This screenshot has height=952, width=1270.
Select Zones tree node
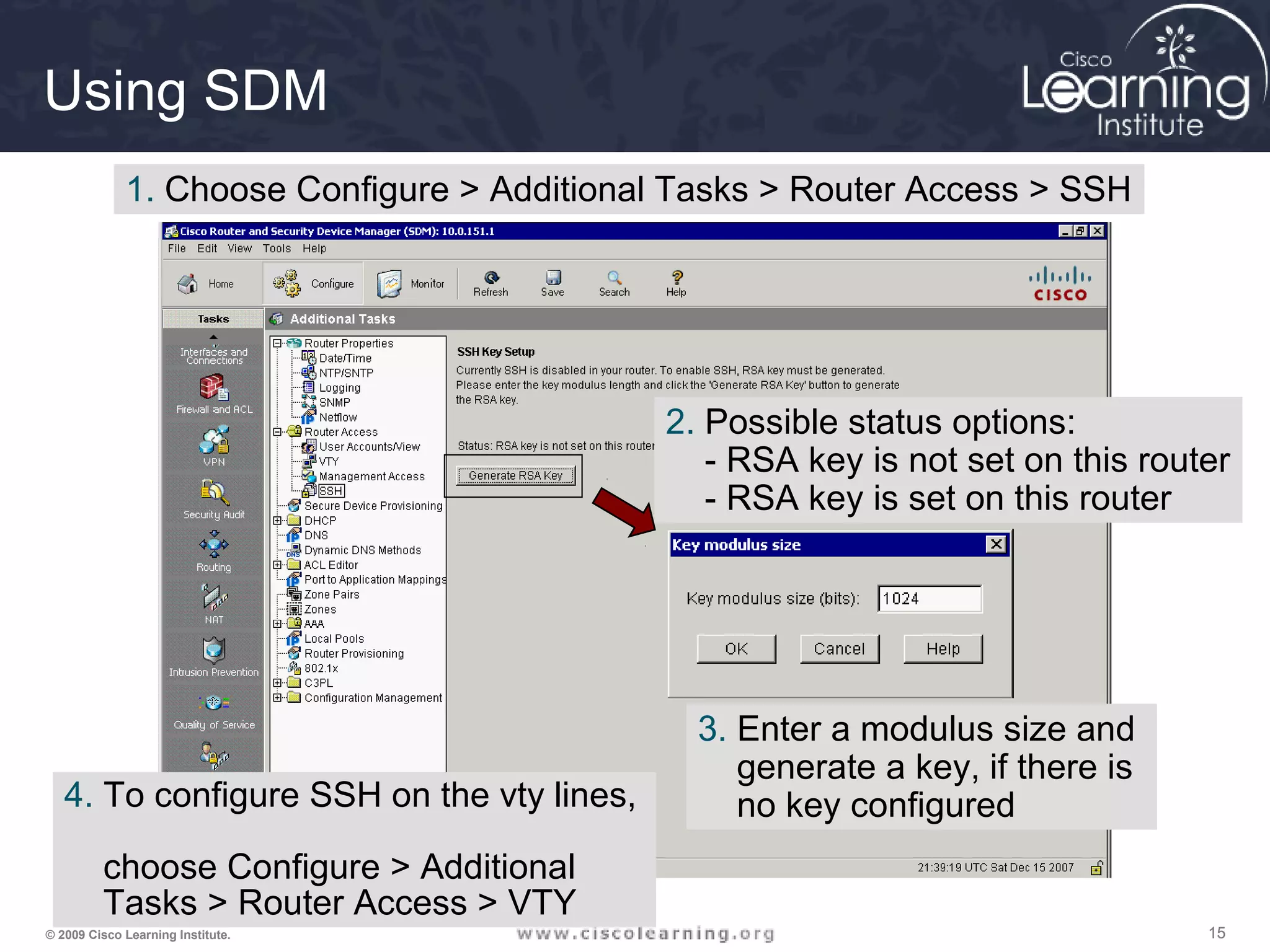pyautogui.click(x=320, y=610)
